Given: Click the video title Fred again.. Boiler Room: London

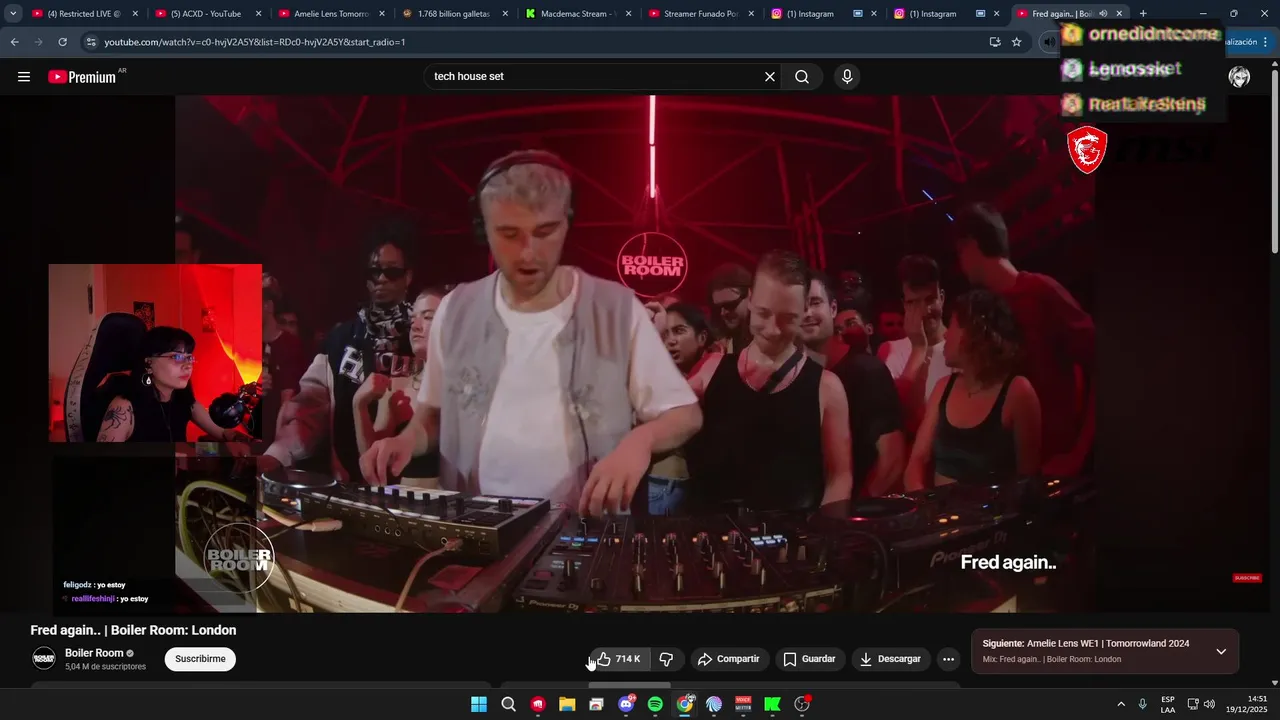Looking at the screenshot, I should click(x=133, y=630).
